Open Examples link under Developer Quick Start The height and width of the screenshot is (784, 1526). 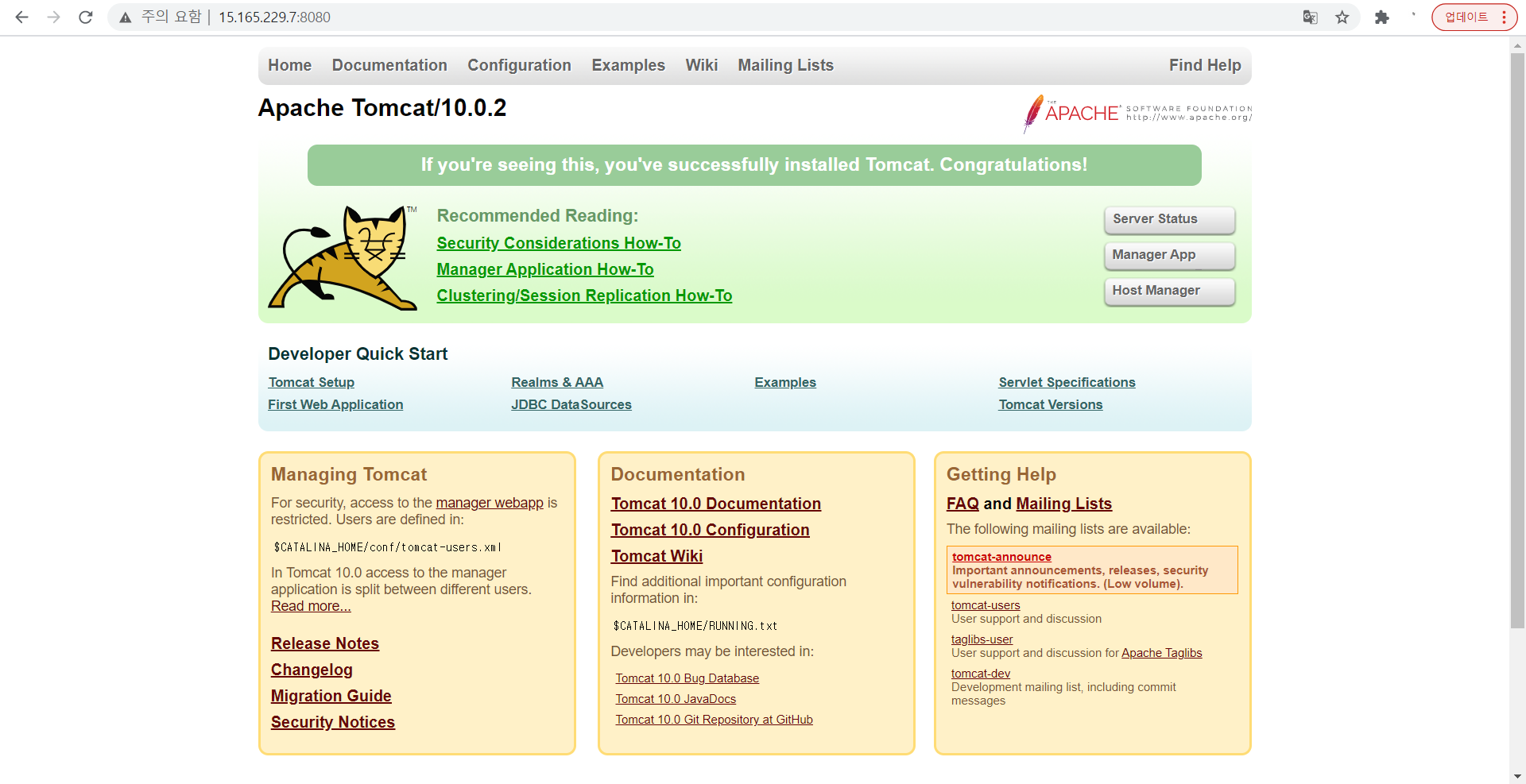(x=785, y=382)
